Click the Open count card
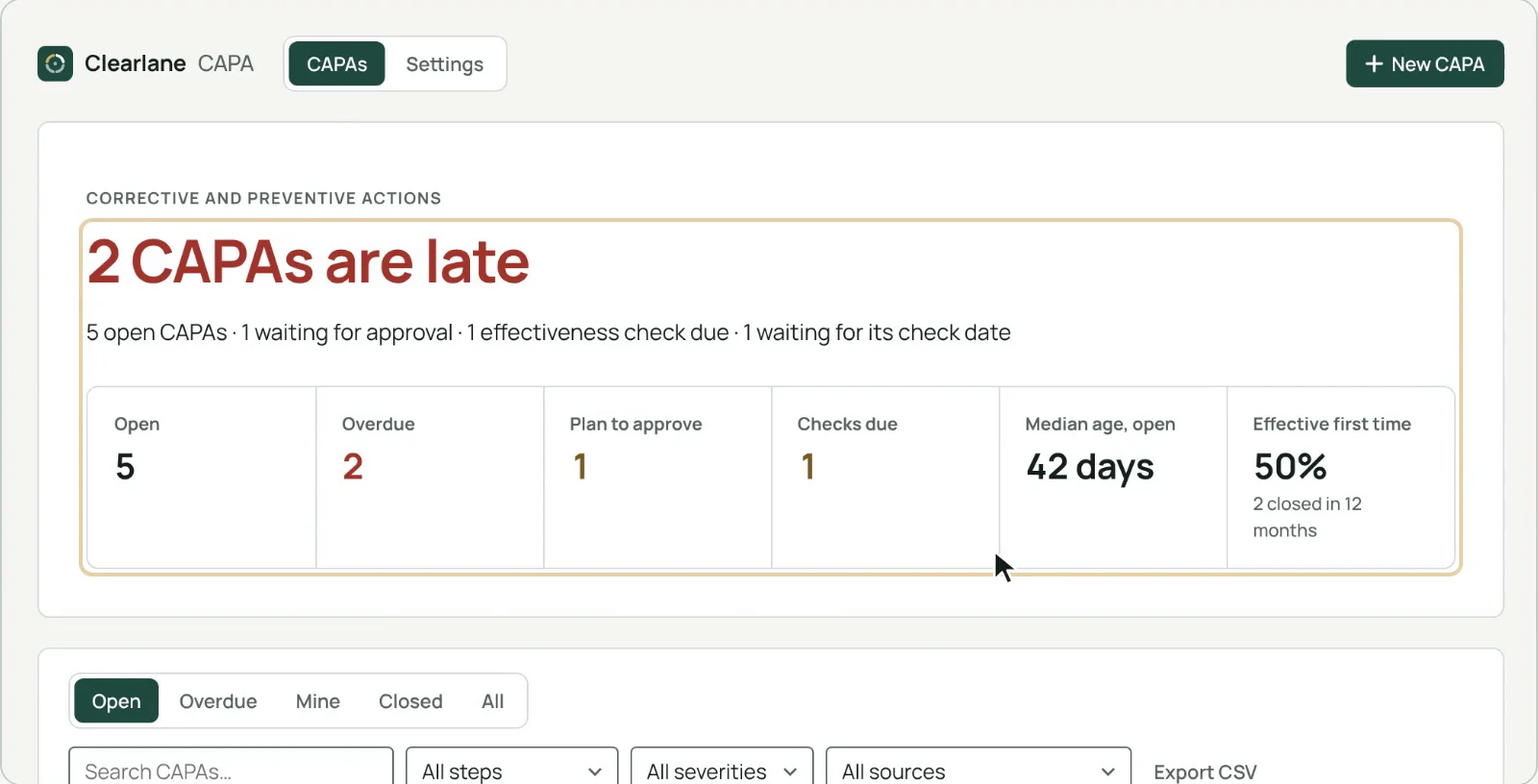The height and width of the screenshot is (784, 1538). [x=202, y=478]
